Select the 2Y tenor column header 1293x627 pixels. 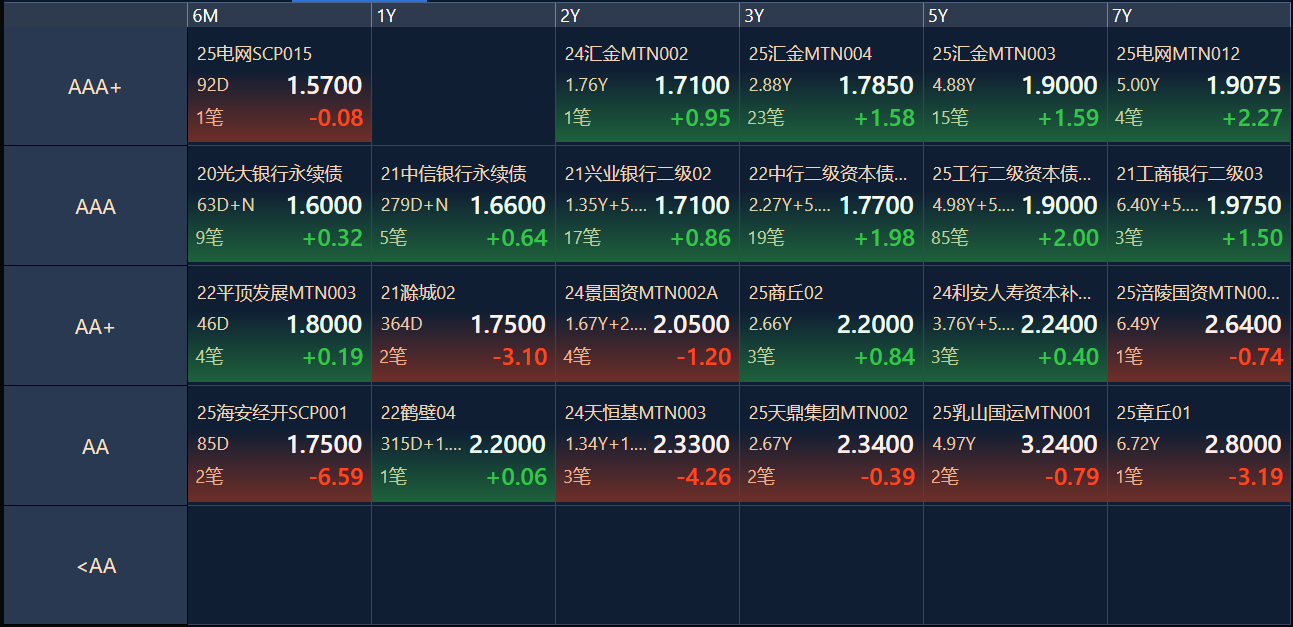(647, 15)
